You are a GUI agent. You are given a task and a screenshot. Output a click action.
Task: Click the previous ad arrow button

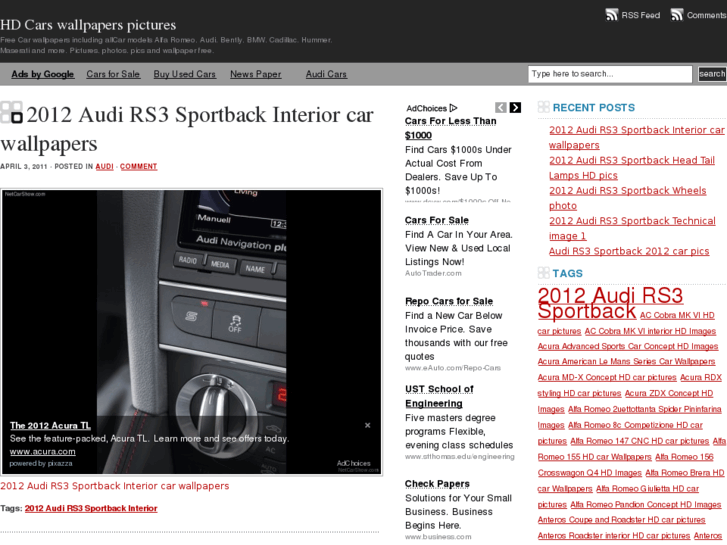tap(501, 108)
